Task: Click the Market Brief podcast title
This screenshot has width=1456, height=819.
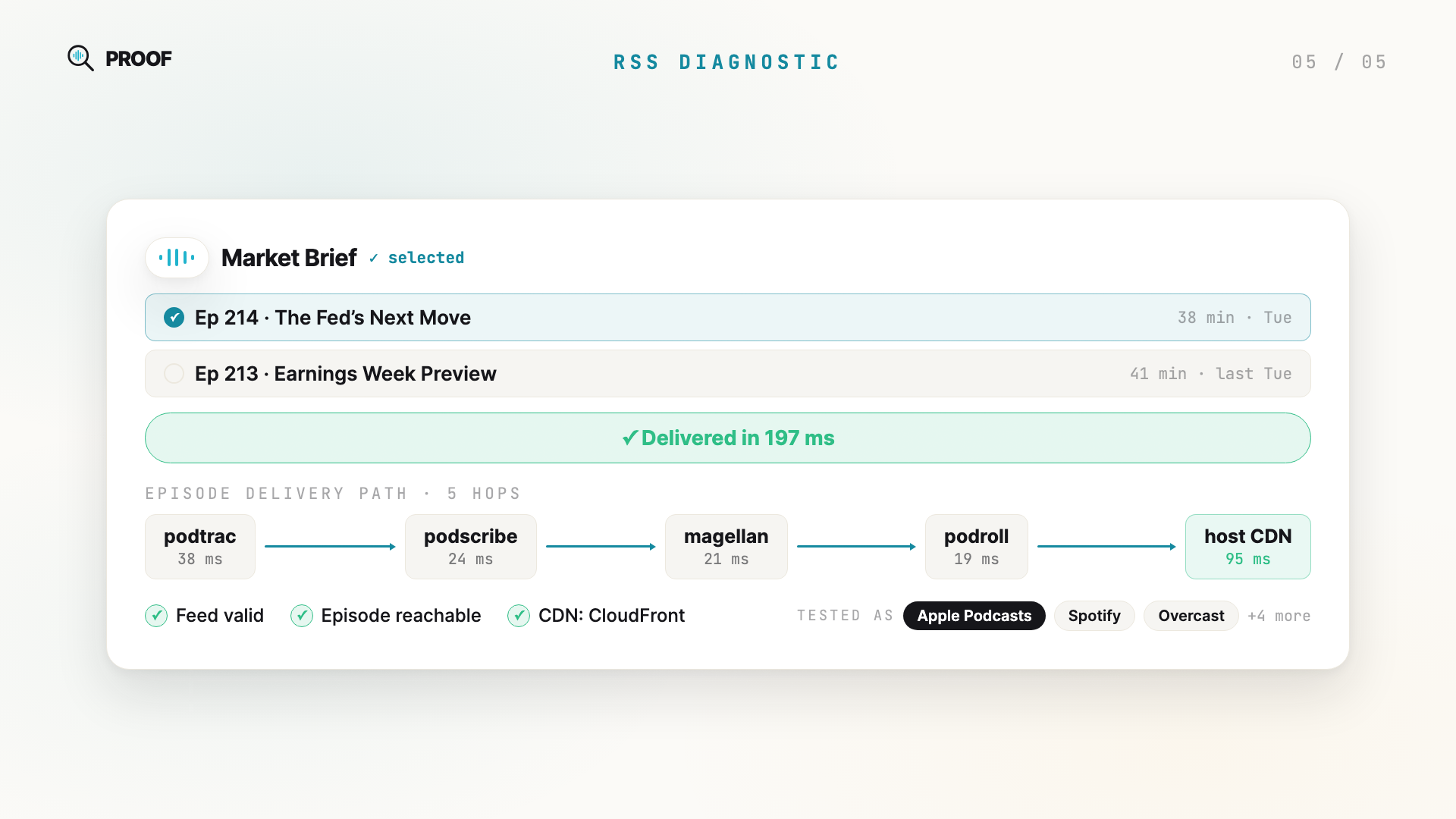Action: [x=289, y=258]
